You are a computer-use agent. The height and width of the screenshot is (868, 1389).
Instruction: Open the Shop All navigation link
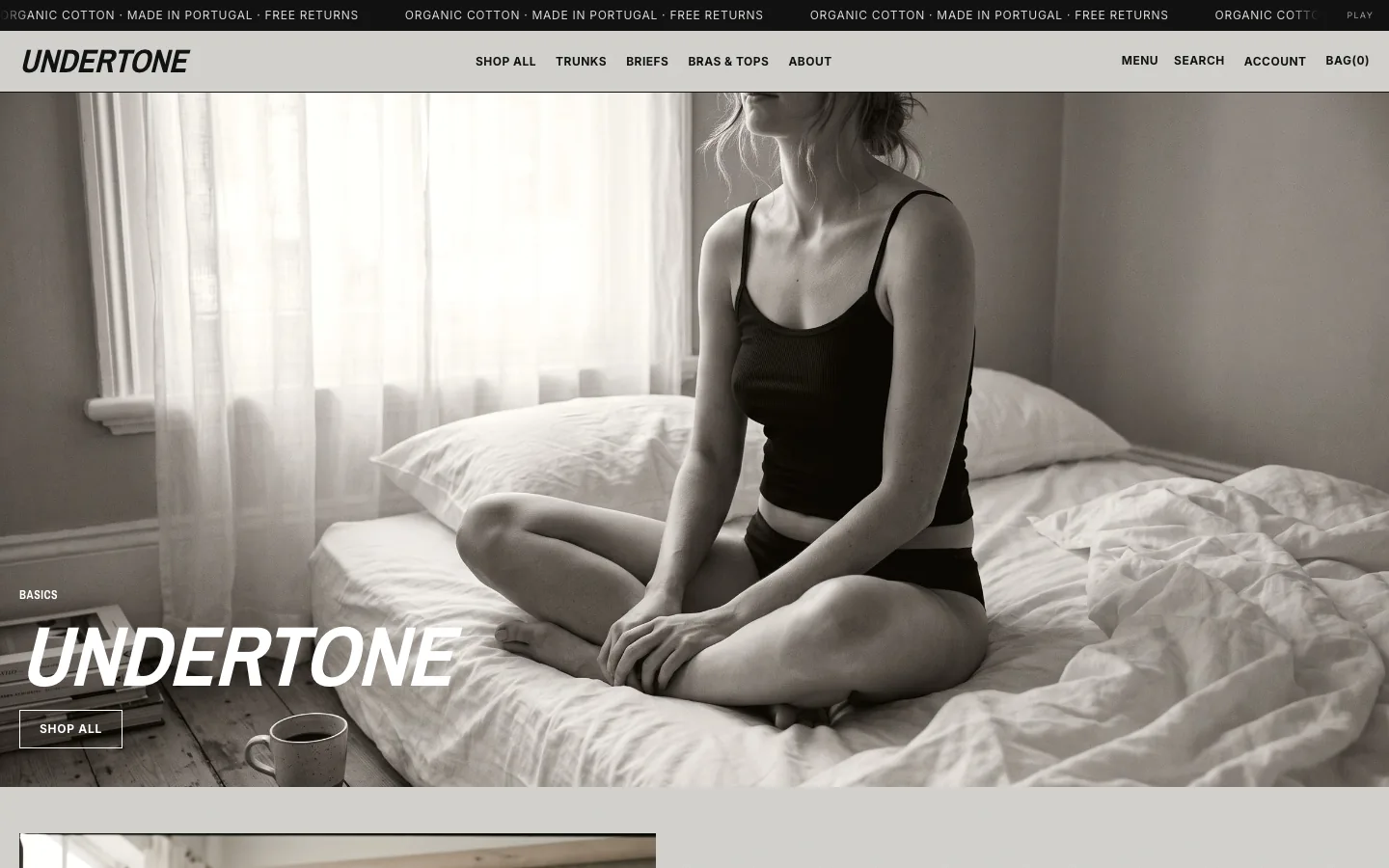(505, 62)
